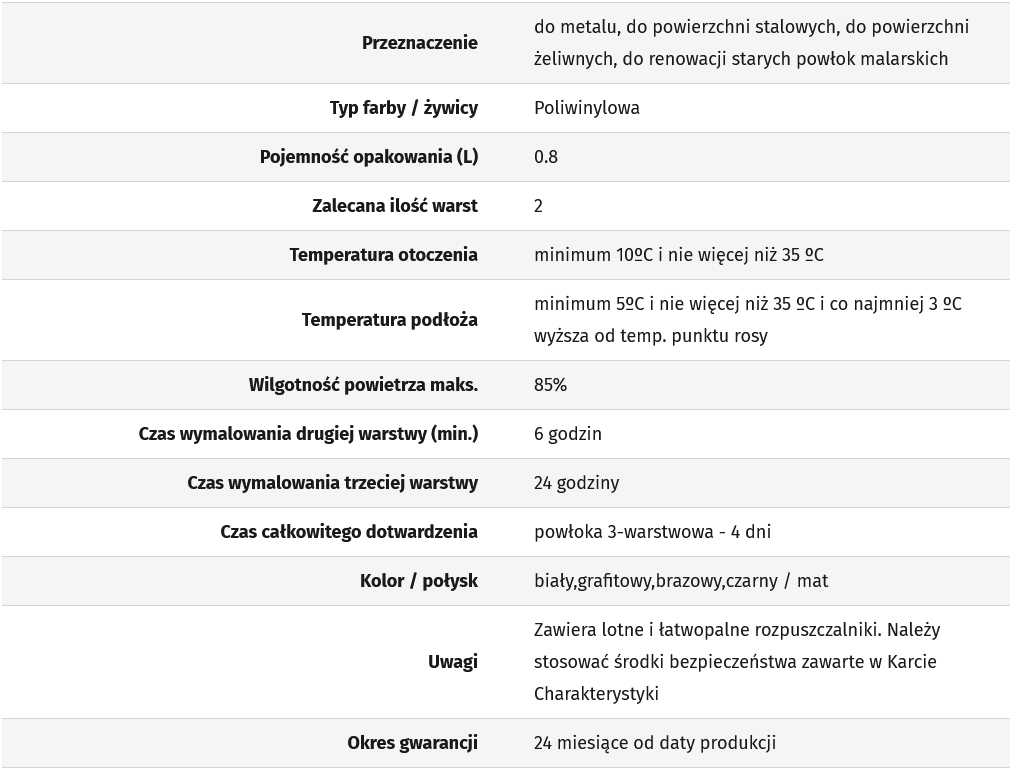Click the Zalecana ilość warst label
Image resolution: width=1014 pixels, height=770 pixels.
(394, 206)
